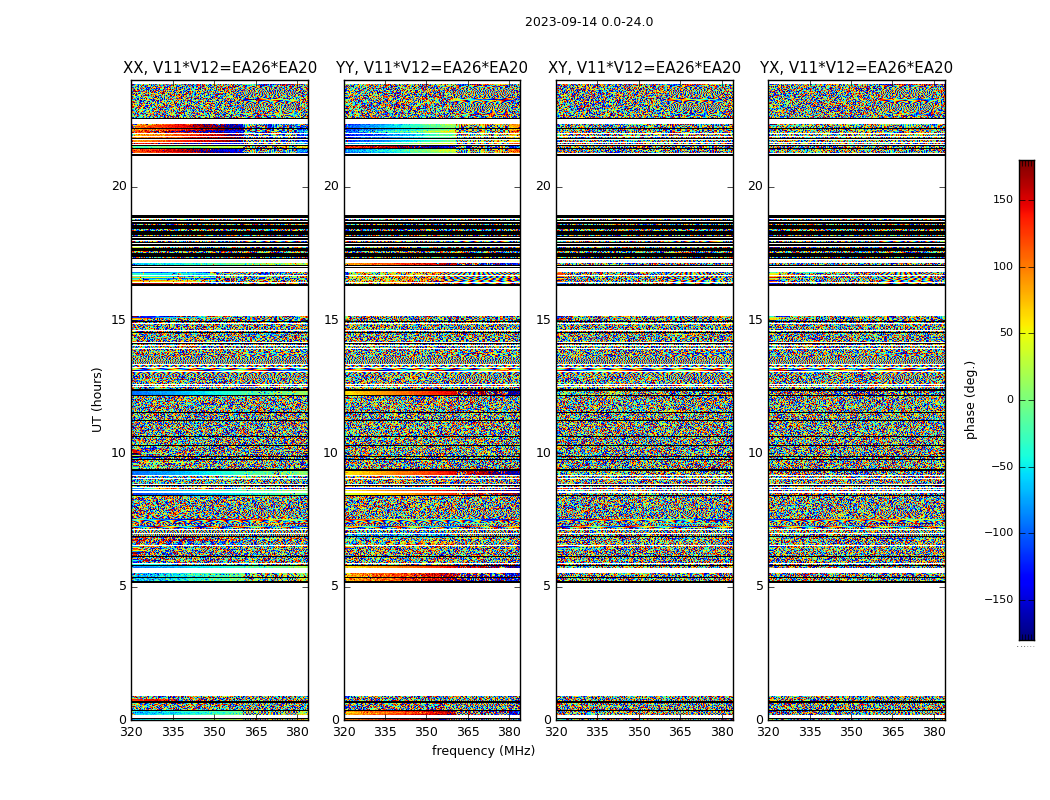This screenshot has width=1050, height=800.
Task: Click the YX, V11*V12=EA26*EA20 panel title
Action: pyautogui.click(x=856, y=68)
